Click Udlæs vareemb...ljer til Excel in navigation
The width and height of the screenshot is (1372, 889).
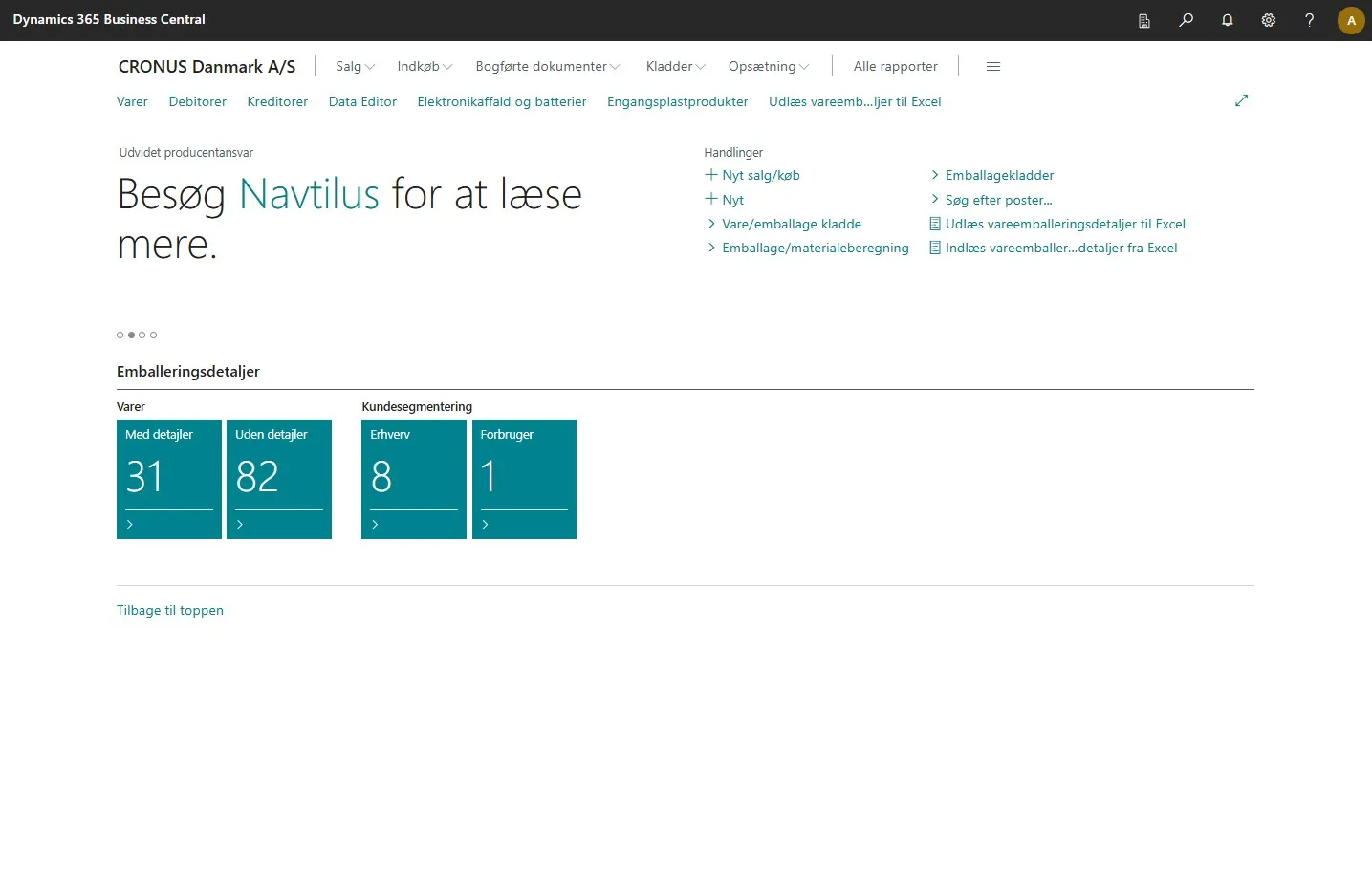point(855,101)
